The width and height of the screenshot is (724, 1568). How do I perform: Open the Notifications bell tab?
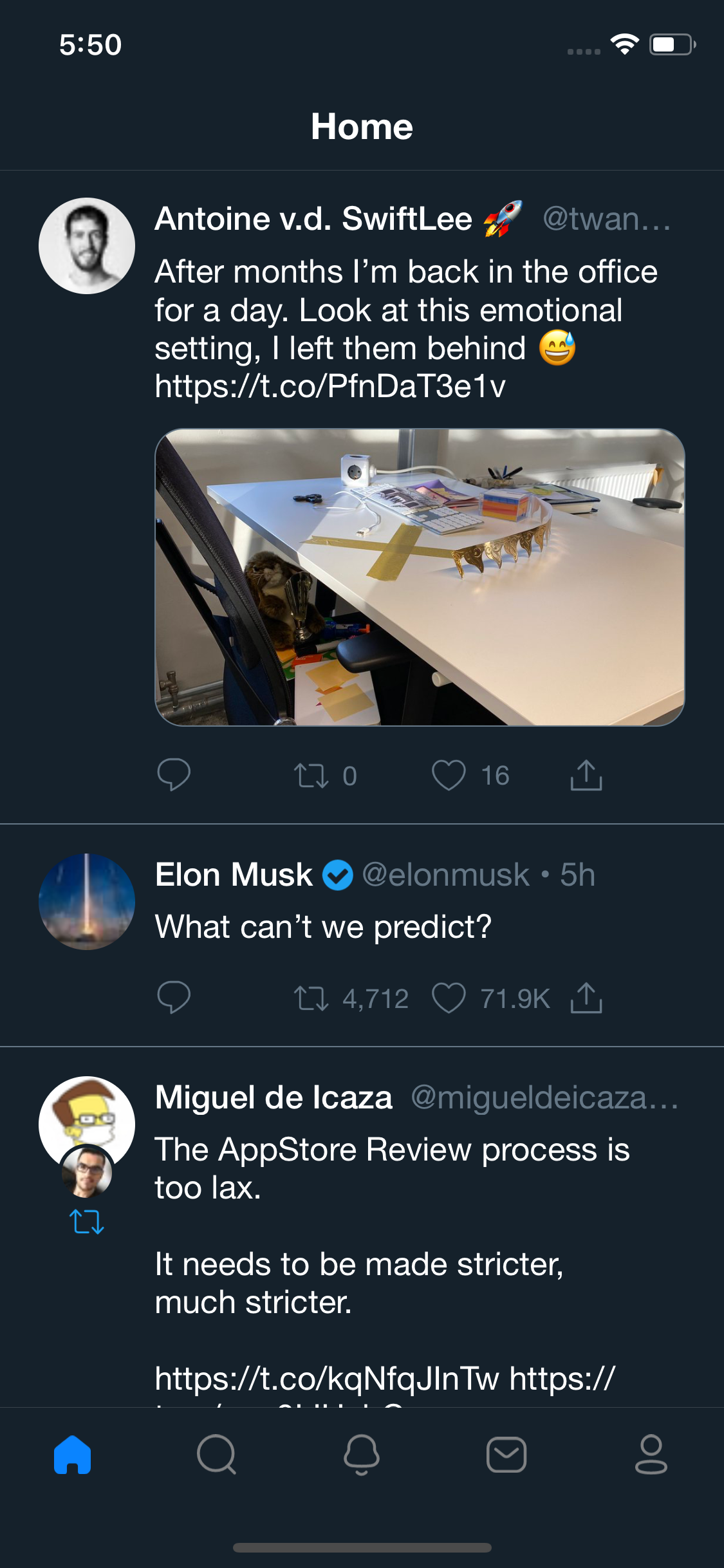[x=362, y=1455]
